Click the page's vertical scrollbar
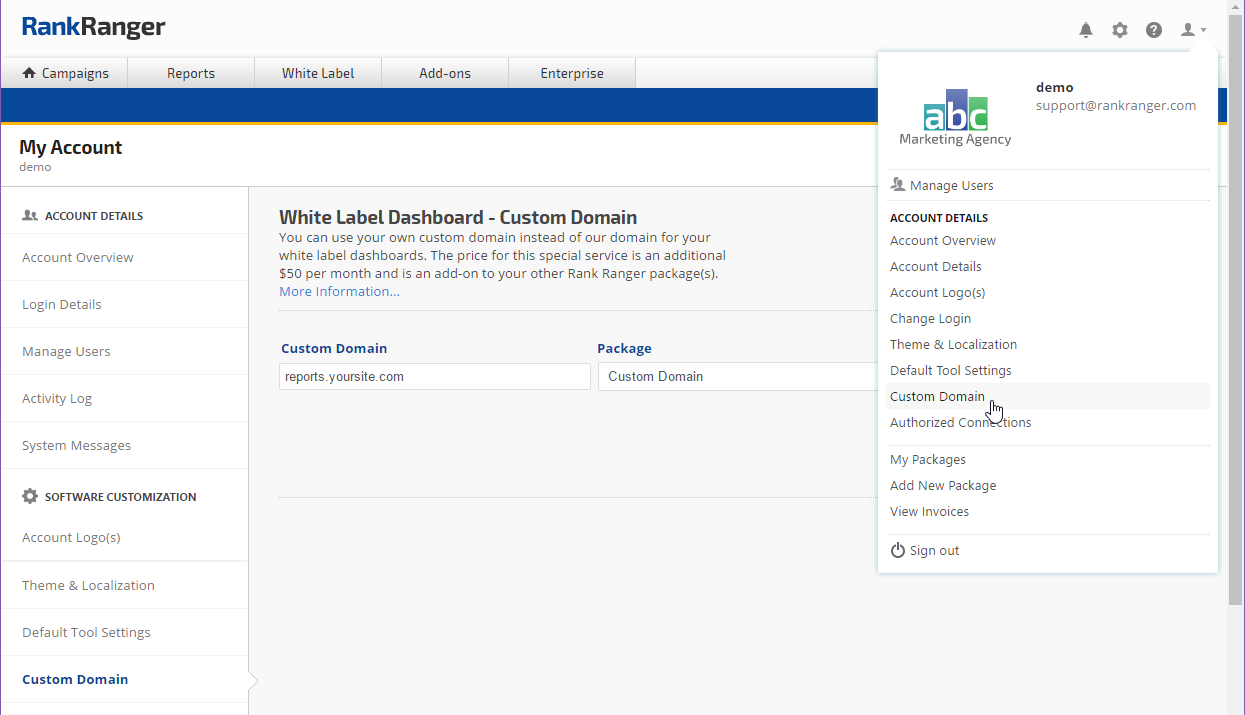This screenshot has width=1245, height=715. (x=1236, y=300)
